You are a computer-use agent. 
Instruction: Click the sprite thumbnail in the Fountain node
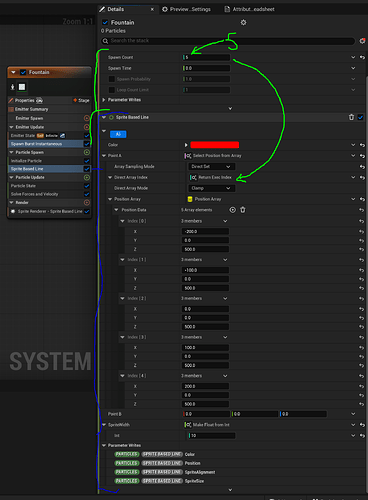[22, 87]
